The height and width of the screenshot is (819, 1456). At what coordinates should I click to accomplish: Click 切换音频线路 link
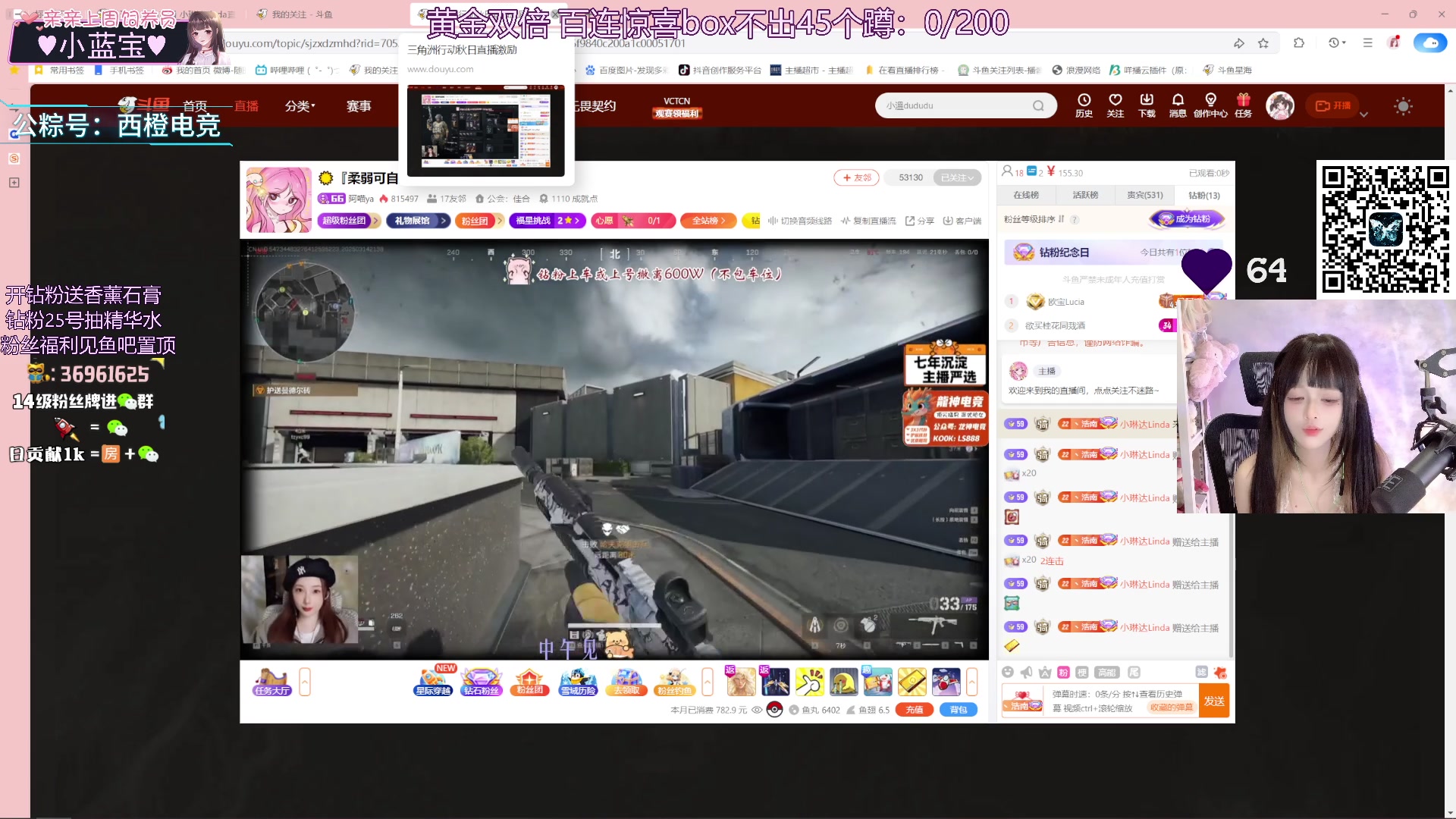click(x=799, y=221)
